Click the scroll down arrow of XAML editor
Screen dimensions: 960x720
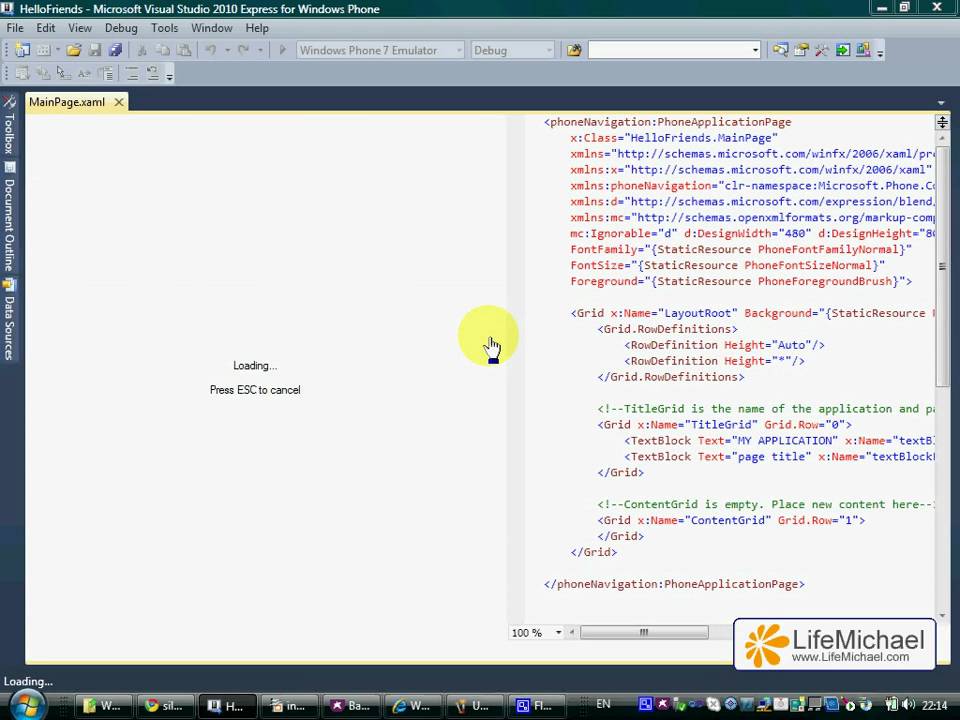click(942, 616)
